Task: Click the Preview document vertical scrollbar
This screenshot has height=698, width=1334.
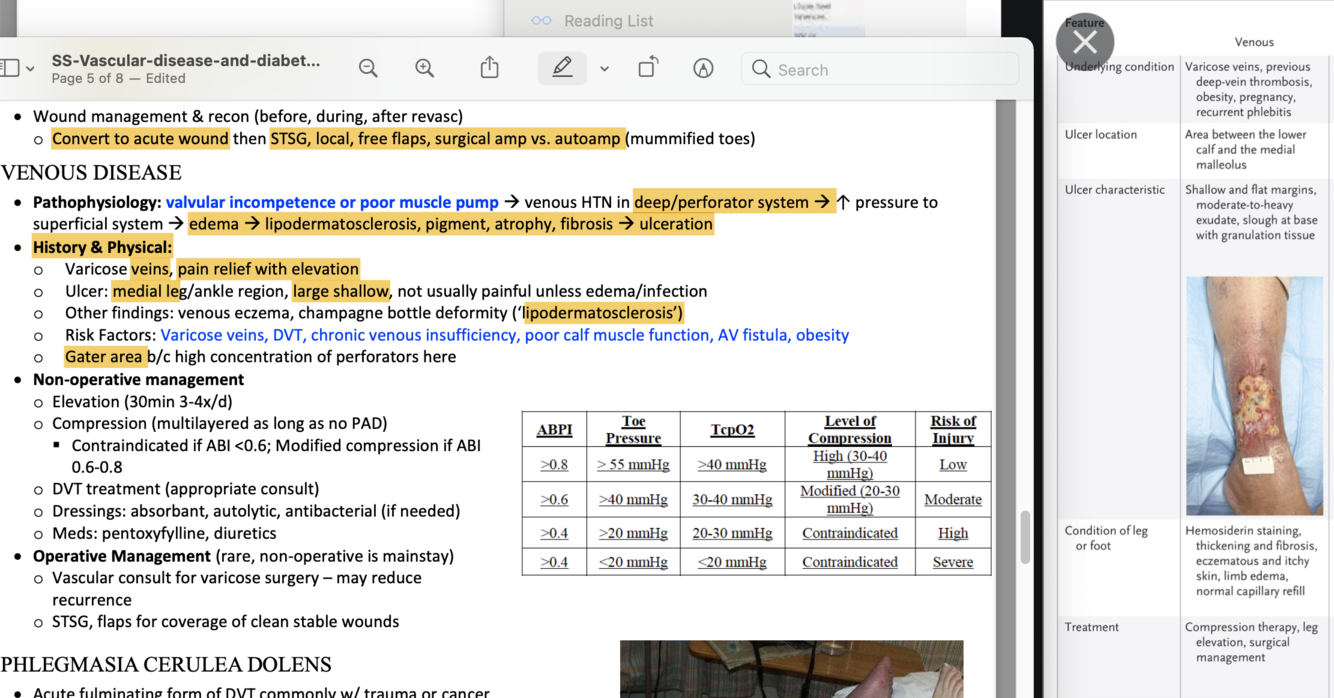Action: pos(1024,535)
